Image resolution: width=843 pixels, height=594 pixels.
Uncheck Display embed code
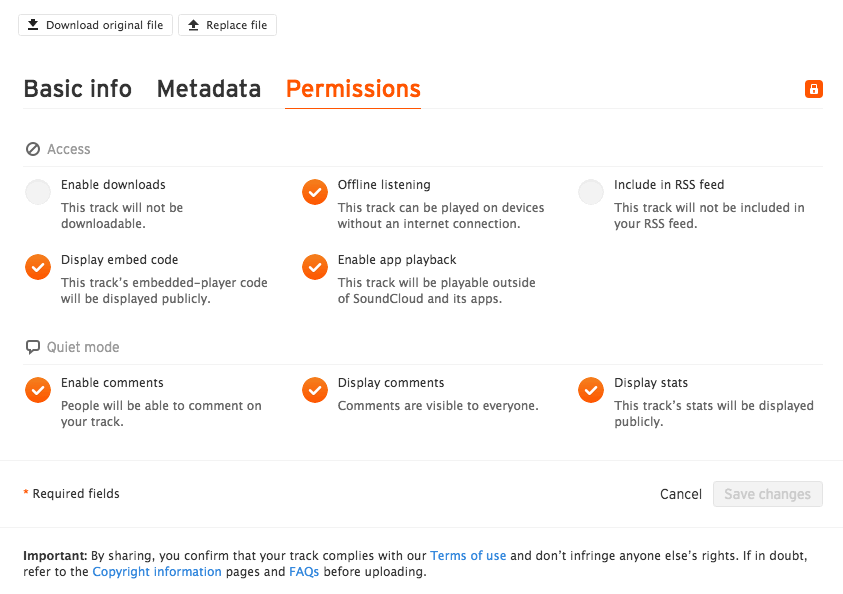click(x=38, y=267)
